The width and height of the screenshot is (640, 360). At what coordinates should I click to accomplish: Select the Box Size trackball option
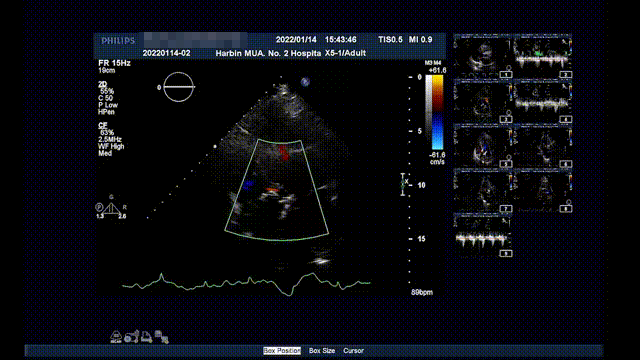pos(322,351)
